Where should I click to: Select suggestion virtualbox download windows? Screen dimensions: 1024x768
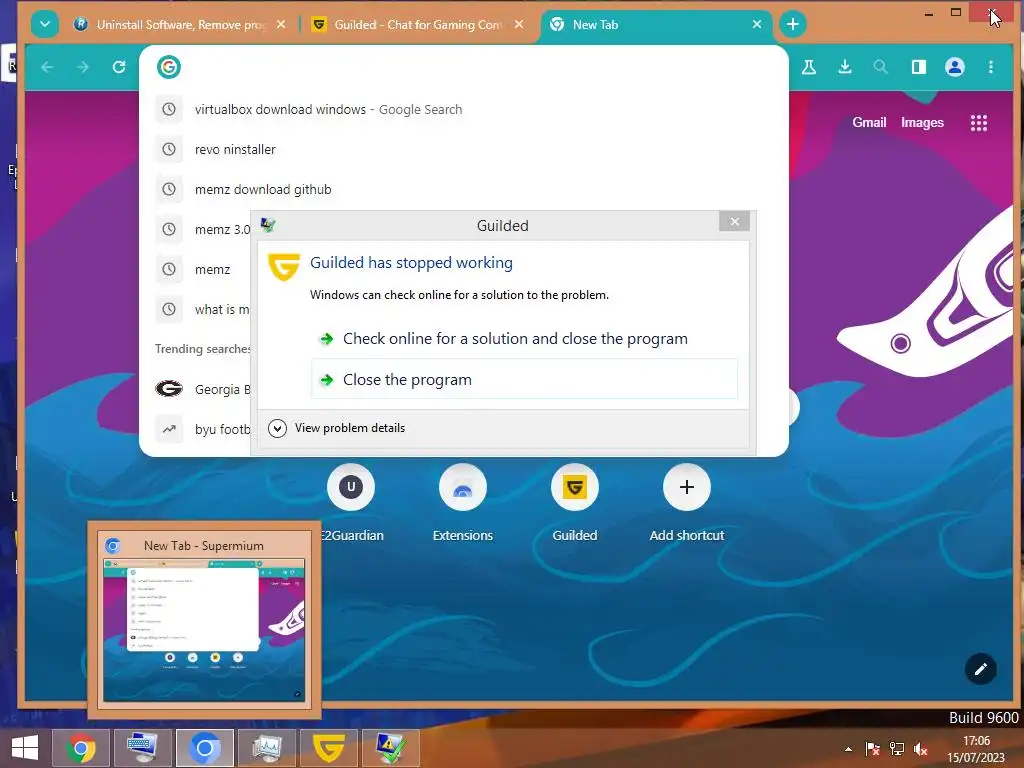[464, 109]
